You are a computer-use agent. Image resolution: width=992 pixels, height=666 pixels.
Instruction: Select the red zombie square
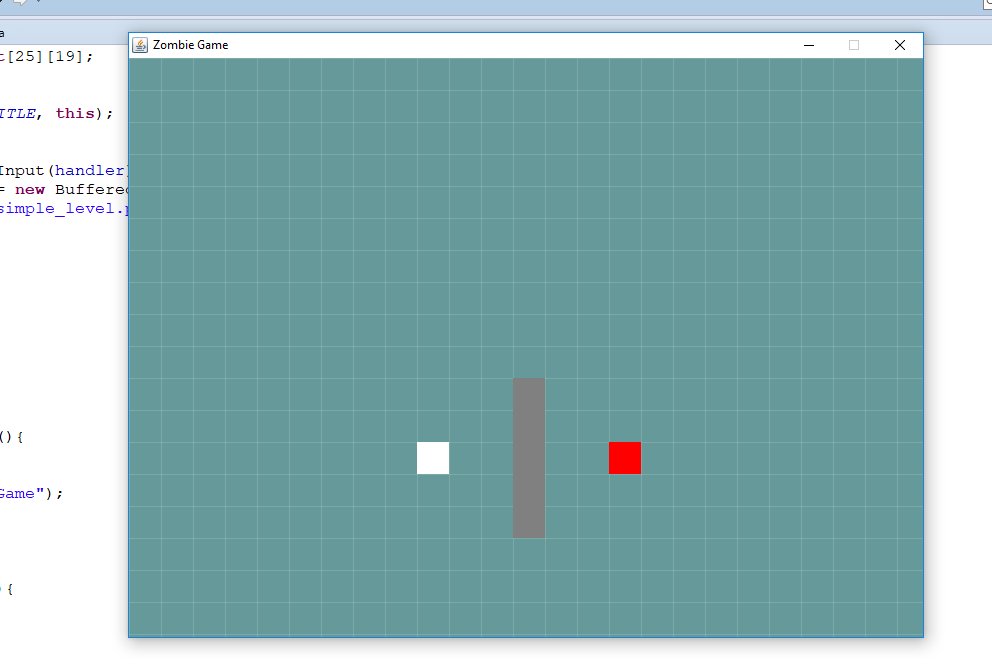tap(624, 457)
